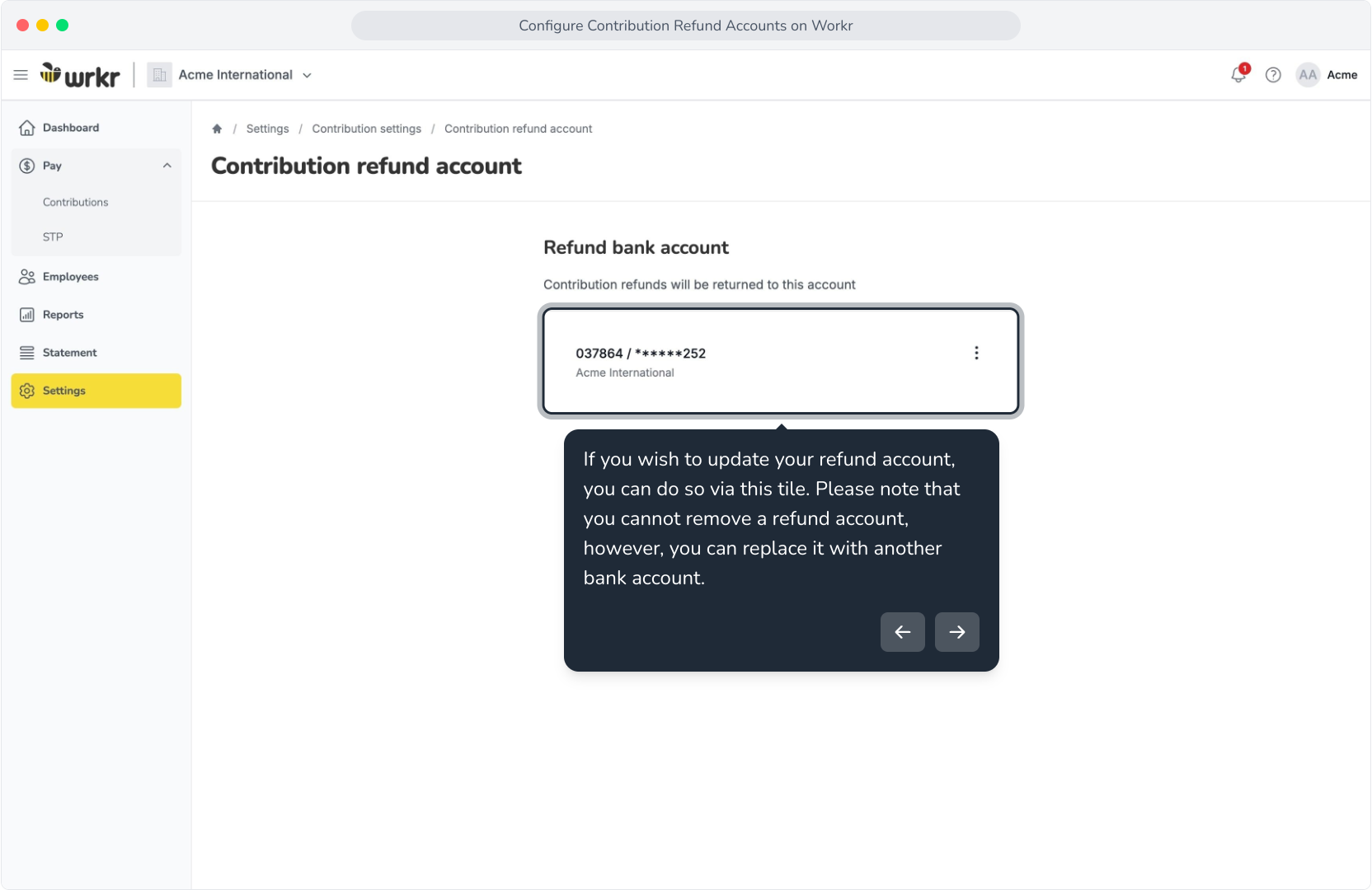Click the Contribution settings breadcrumb link

[x=366, y=129]
